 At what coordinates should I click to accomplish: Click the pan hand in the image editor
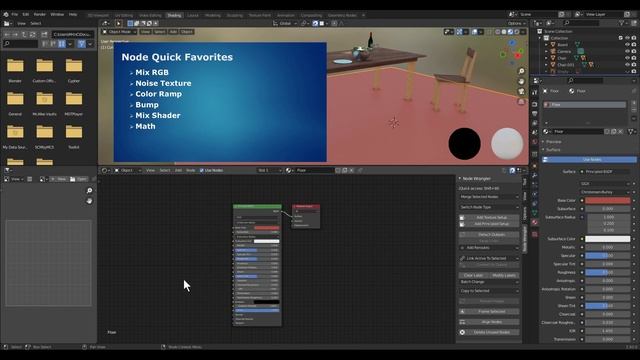click(x=89, y=201)
